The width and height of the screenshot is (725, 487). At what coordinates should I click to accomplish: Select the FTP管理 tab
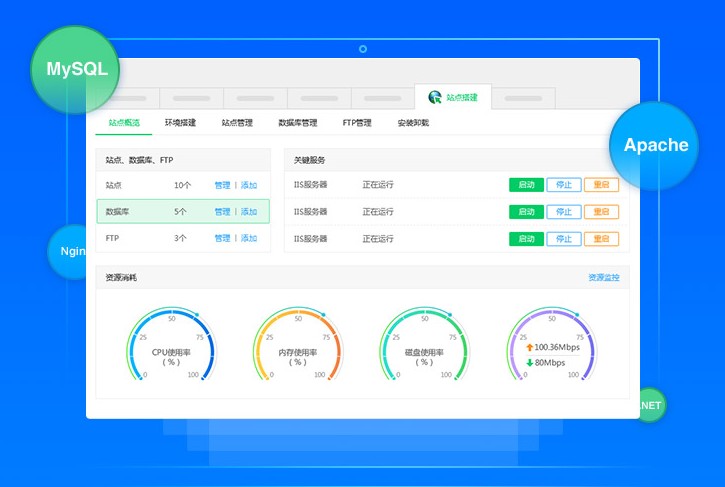pyautogui.click(x=357, y=123)
